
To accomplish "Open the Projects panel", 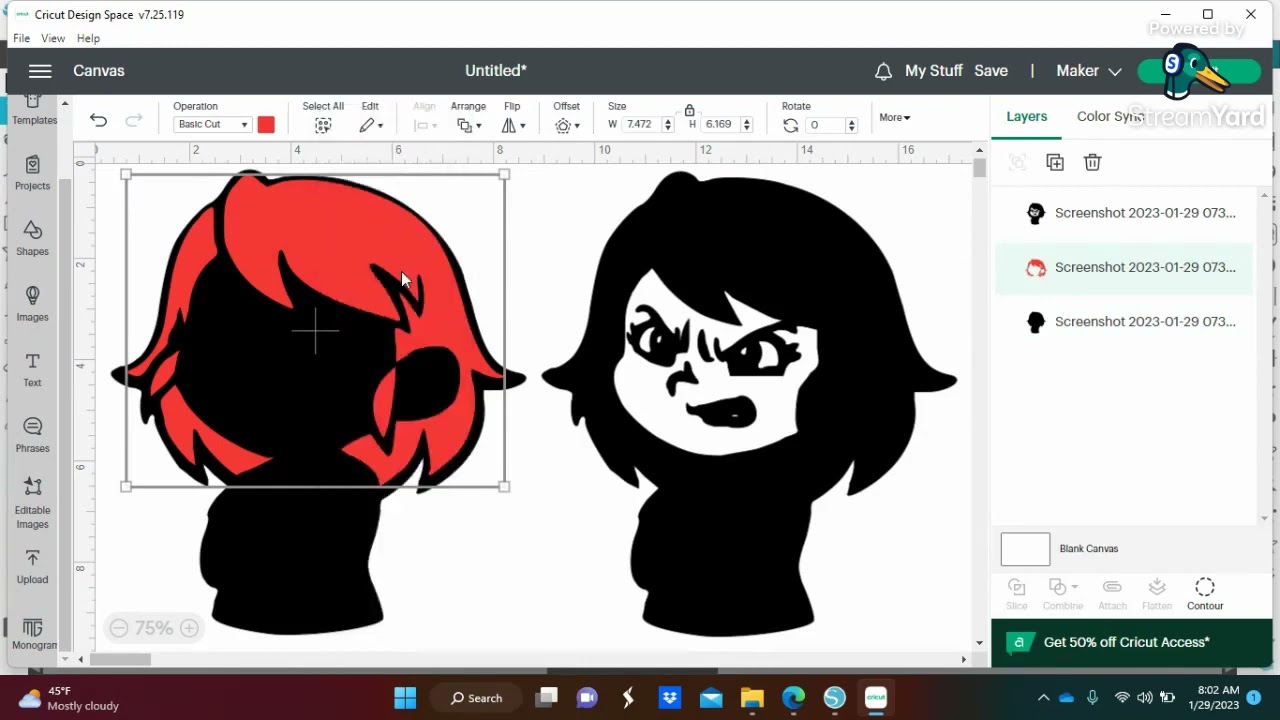I will point(32,173).
